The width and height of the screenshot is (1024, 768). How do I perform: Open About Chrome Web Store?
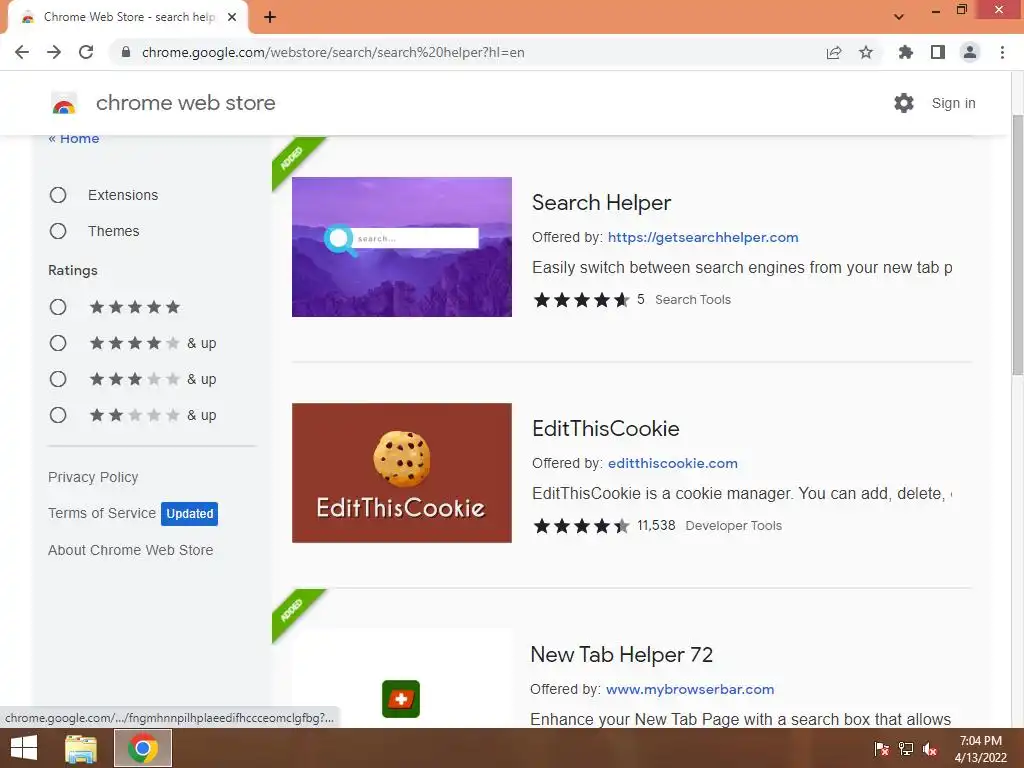click(x=131, y=550)
